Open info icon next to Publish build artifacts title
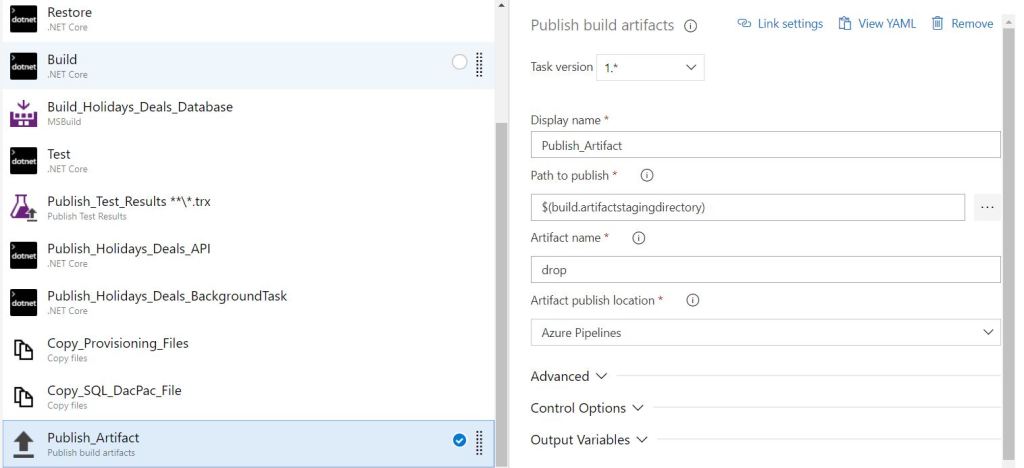Image resolution: width=1024 pixels, height=468 pixels. [x=690, y=26]
